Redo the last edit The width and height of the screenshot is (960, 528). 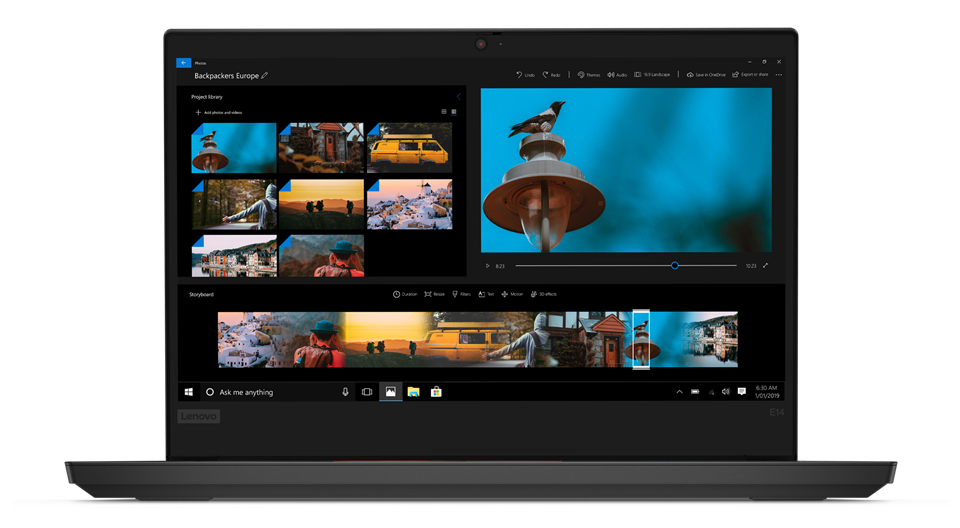click(x=551, y=75)
